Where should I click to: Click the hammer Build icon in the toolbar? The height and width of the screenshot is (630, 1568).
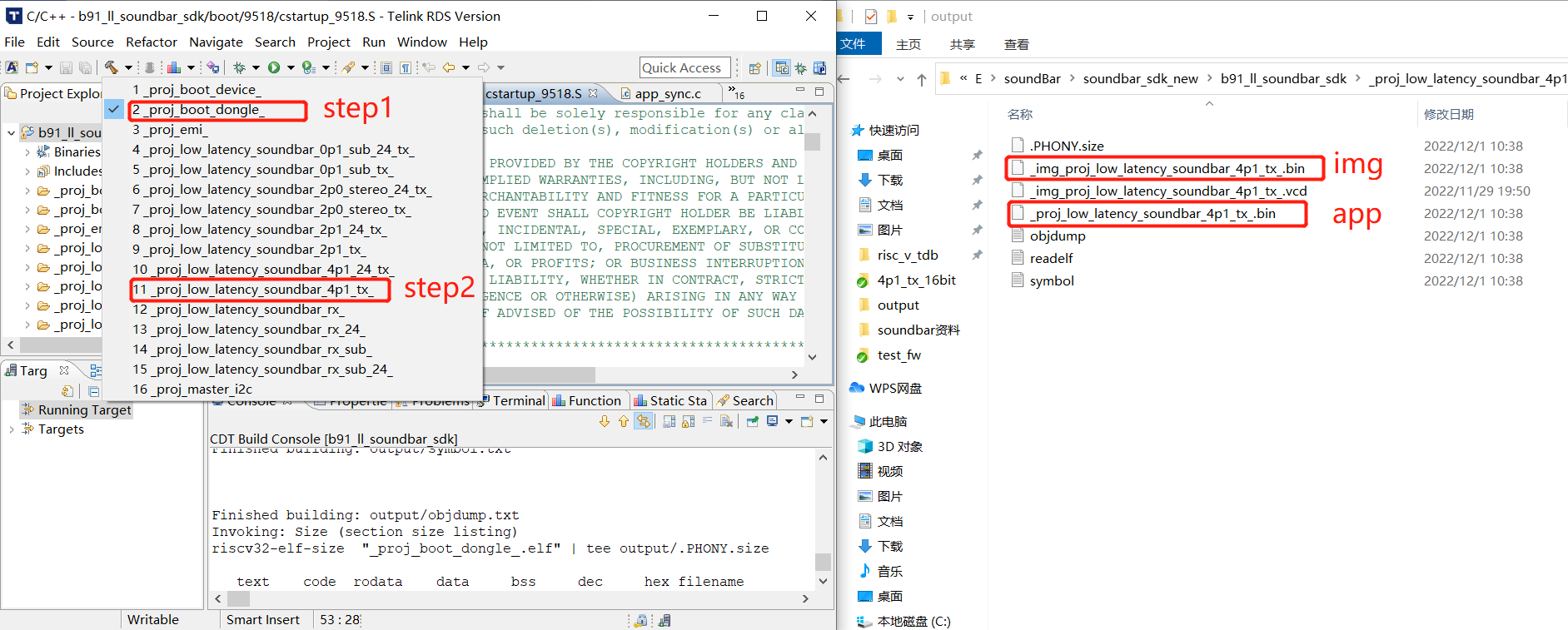click(111, 67)
